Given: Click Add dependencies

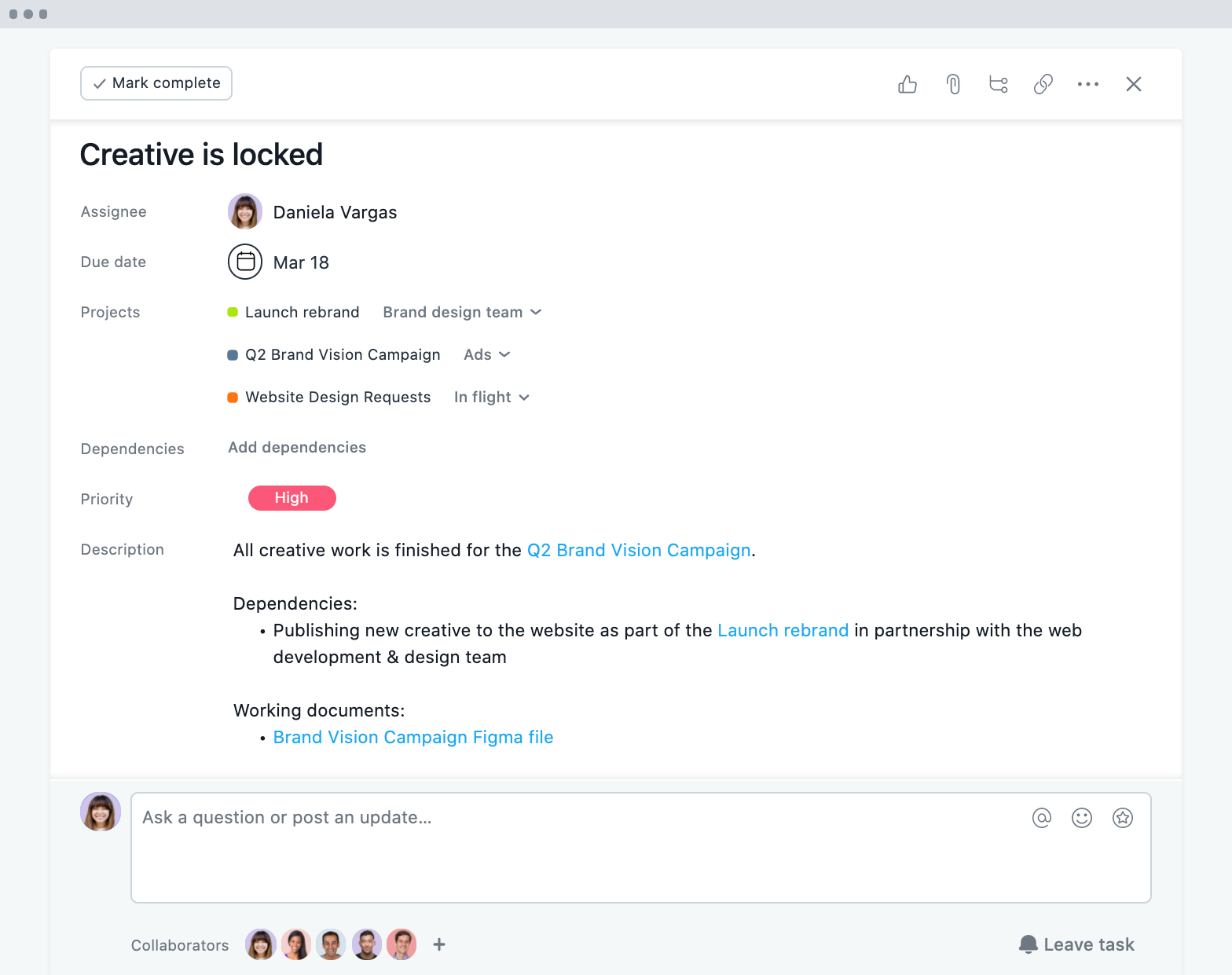Looking at the screenshot, I should (297, 447).
